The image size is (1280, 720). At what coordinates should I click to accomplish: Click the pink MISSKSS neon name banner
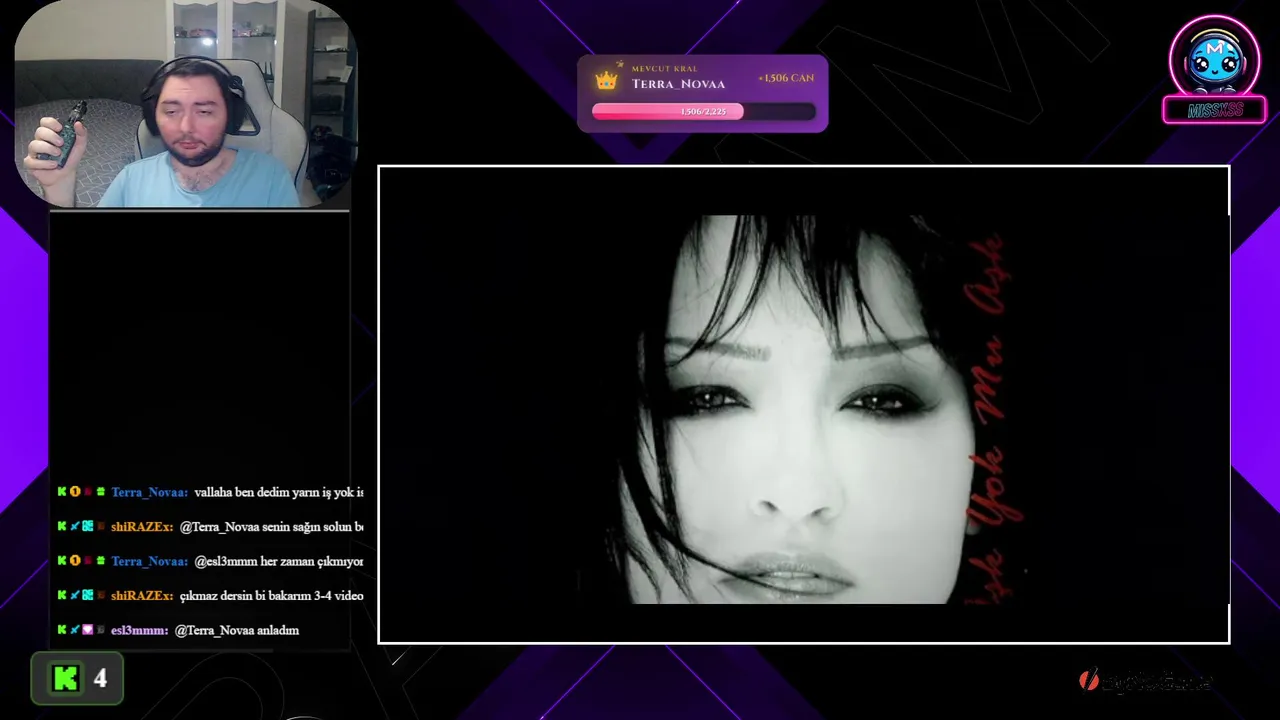(1214, 111)
